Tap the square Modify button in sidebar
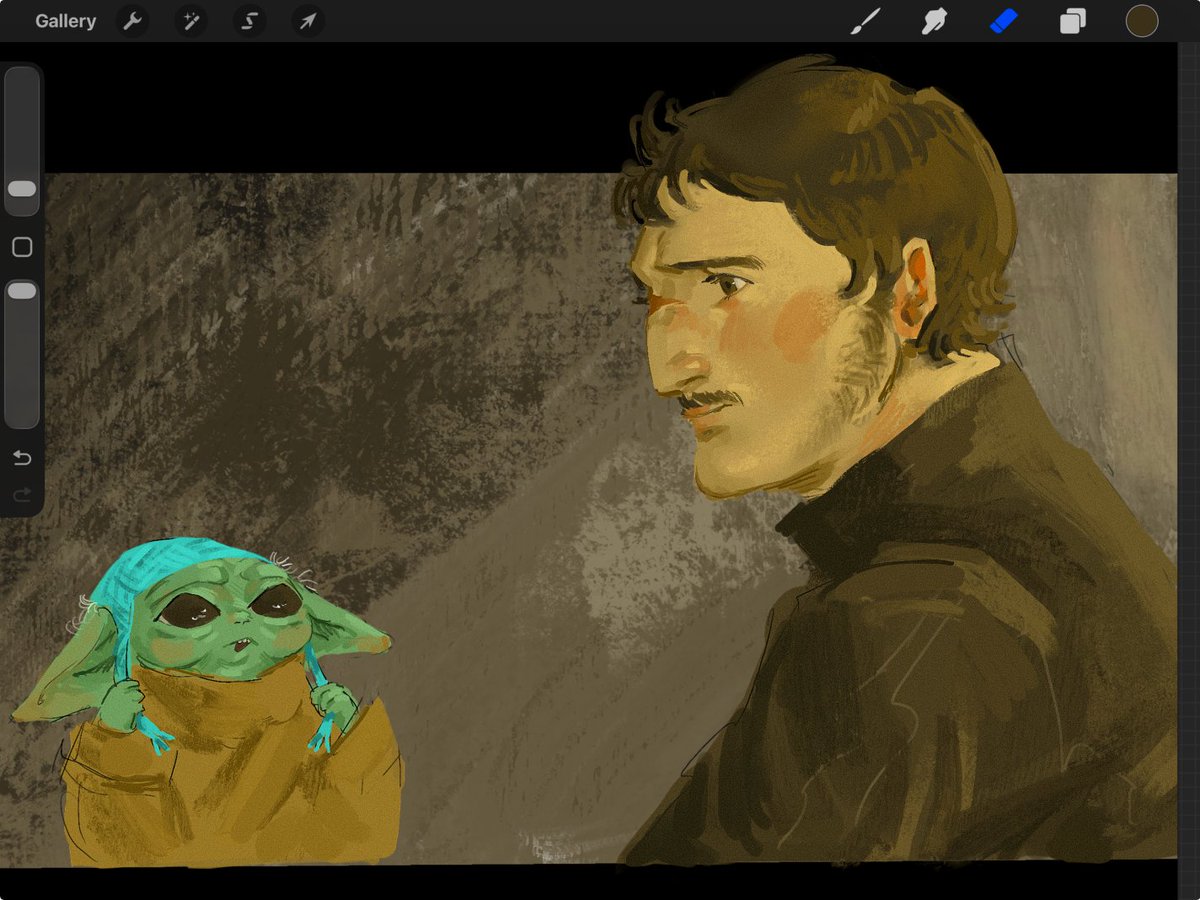This screenshot has width=1200, height=900. click(22, 247)
